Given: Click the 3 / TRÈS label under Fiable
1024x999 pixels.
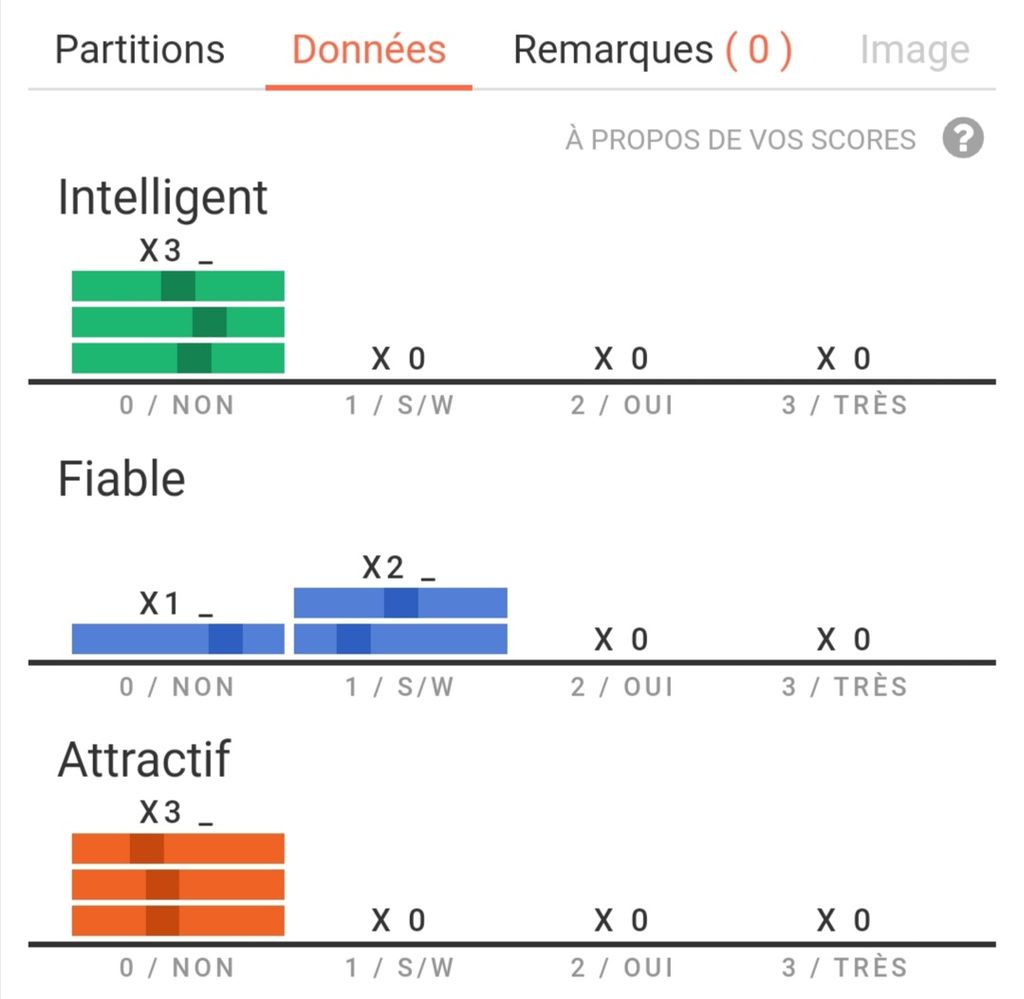Looking at the screenshot, I should (845, 687).
